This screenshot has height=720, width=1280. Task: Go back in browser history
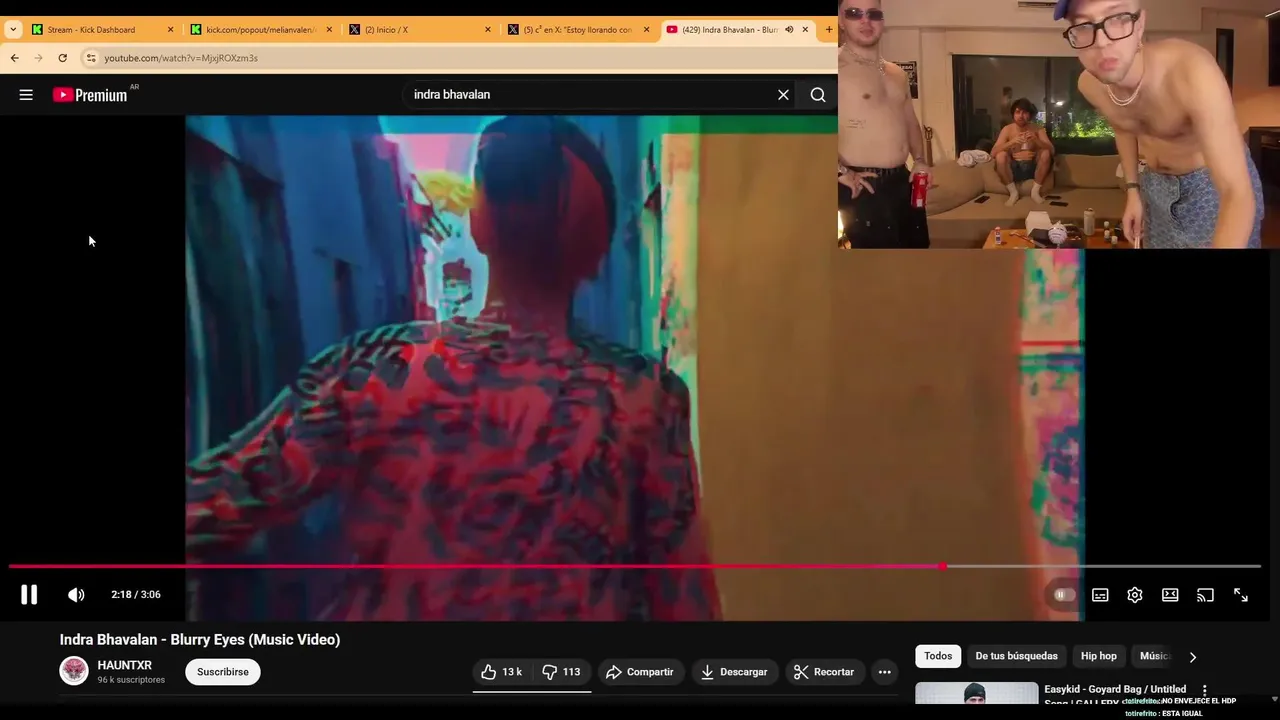(x=15, y=58)
